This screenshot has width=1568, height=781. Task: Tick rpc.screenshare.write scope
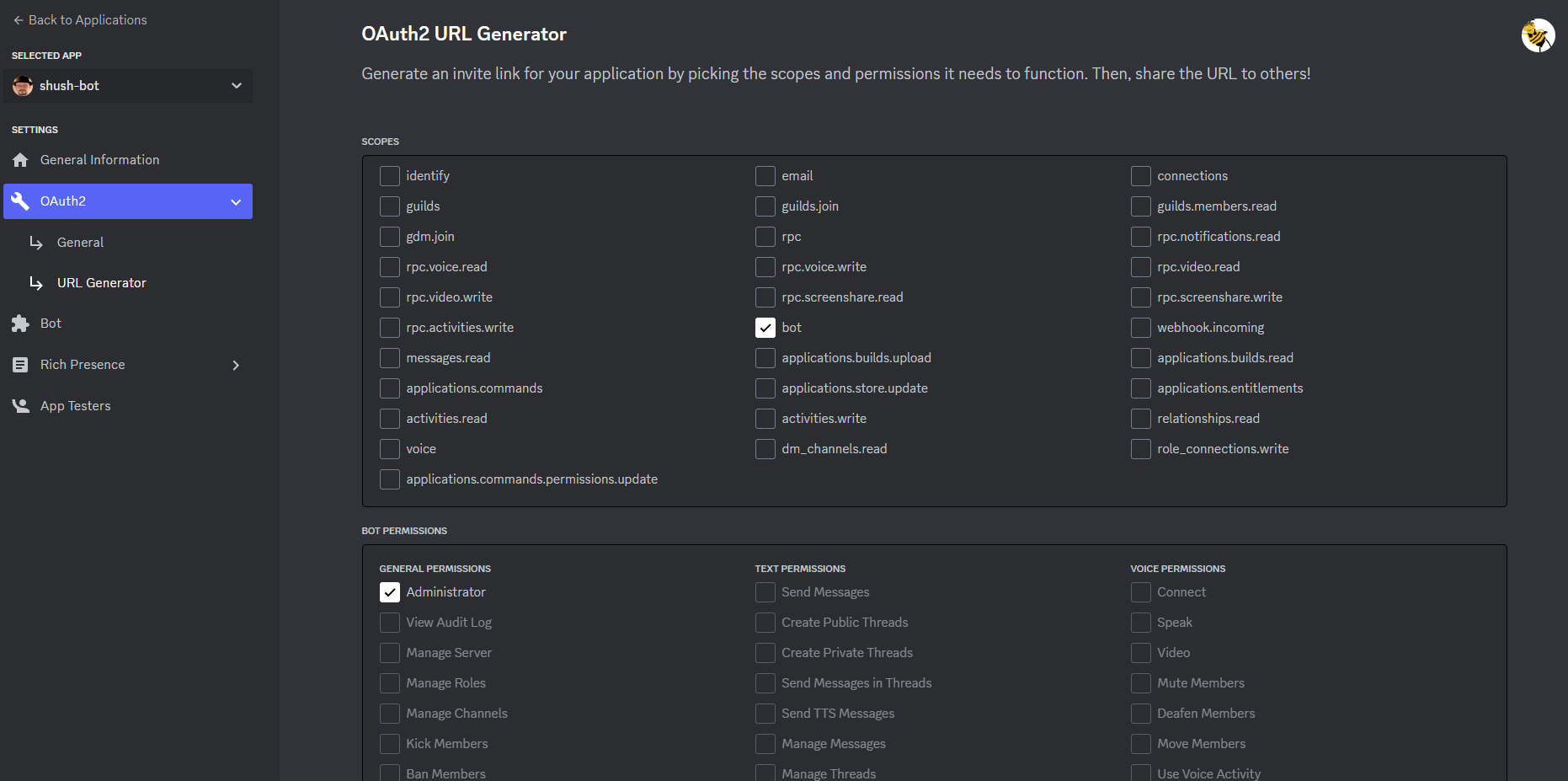1140,297
